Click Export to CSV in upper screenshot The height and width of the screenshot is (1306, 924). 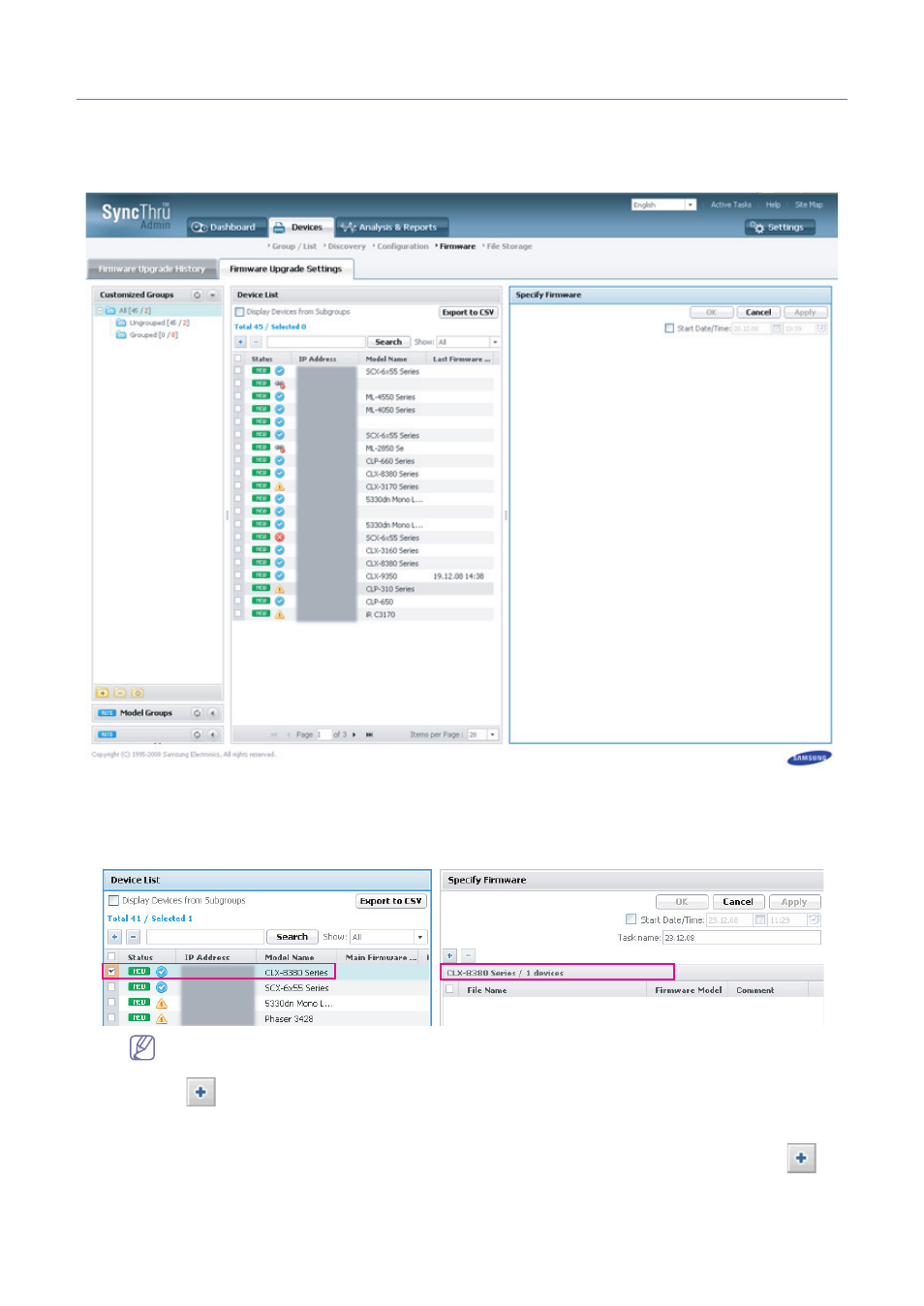[x=468, y=312]
